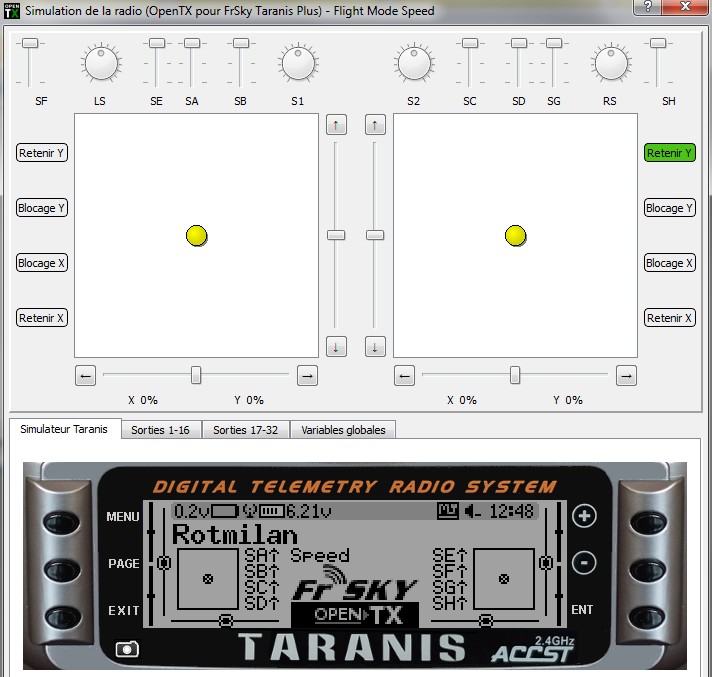This screenshot has height=677, width=712.
Task: Toggle left stick Blocage X
Action: coord(42,262)
